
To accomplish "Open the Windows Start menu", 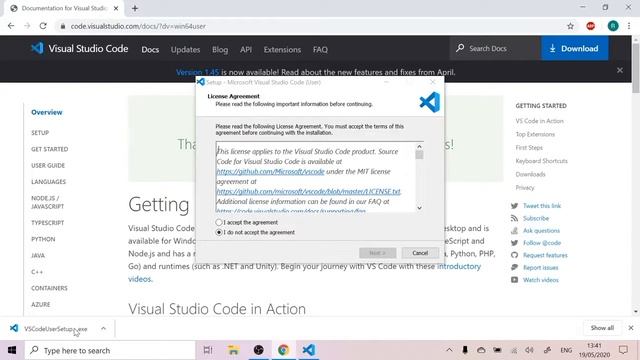I will [x=12, y=350].
